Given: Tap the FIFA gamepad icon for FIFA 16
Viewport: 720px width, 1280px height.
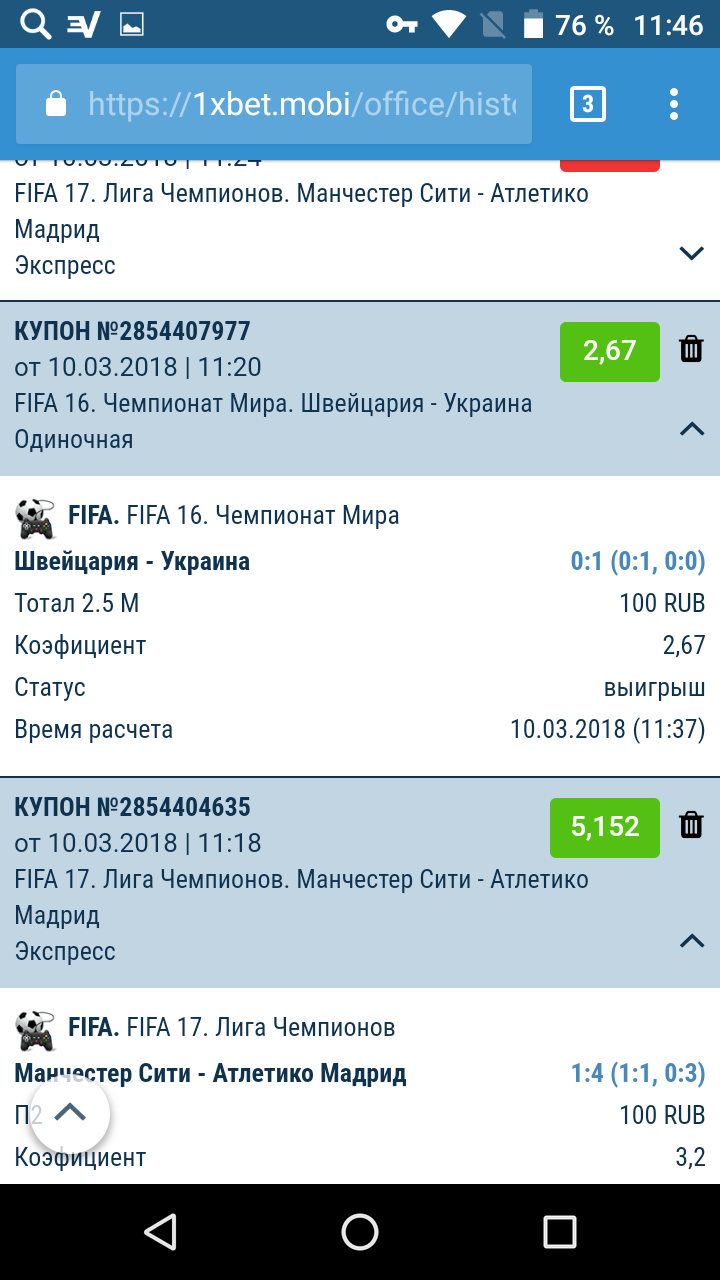Looking at the screenshot, I should [x=36, y=517].
